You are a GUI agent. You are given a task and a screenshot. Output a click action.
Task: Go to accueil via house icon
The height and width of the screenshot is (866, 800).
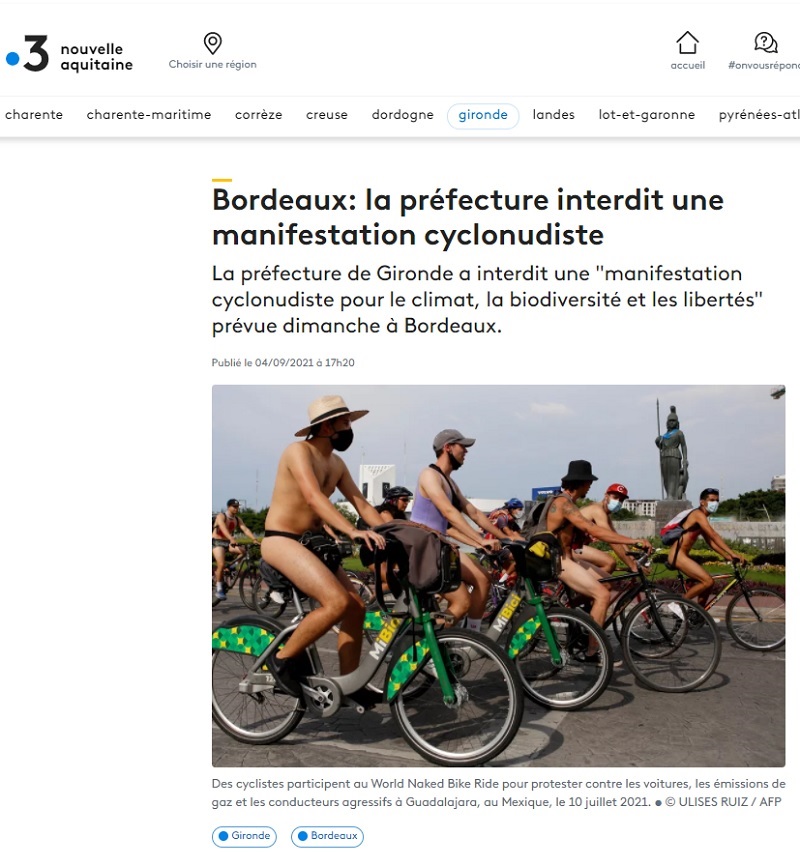tap(687, 43)
